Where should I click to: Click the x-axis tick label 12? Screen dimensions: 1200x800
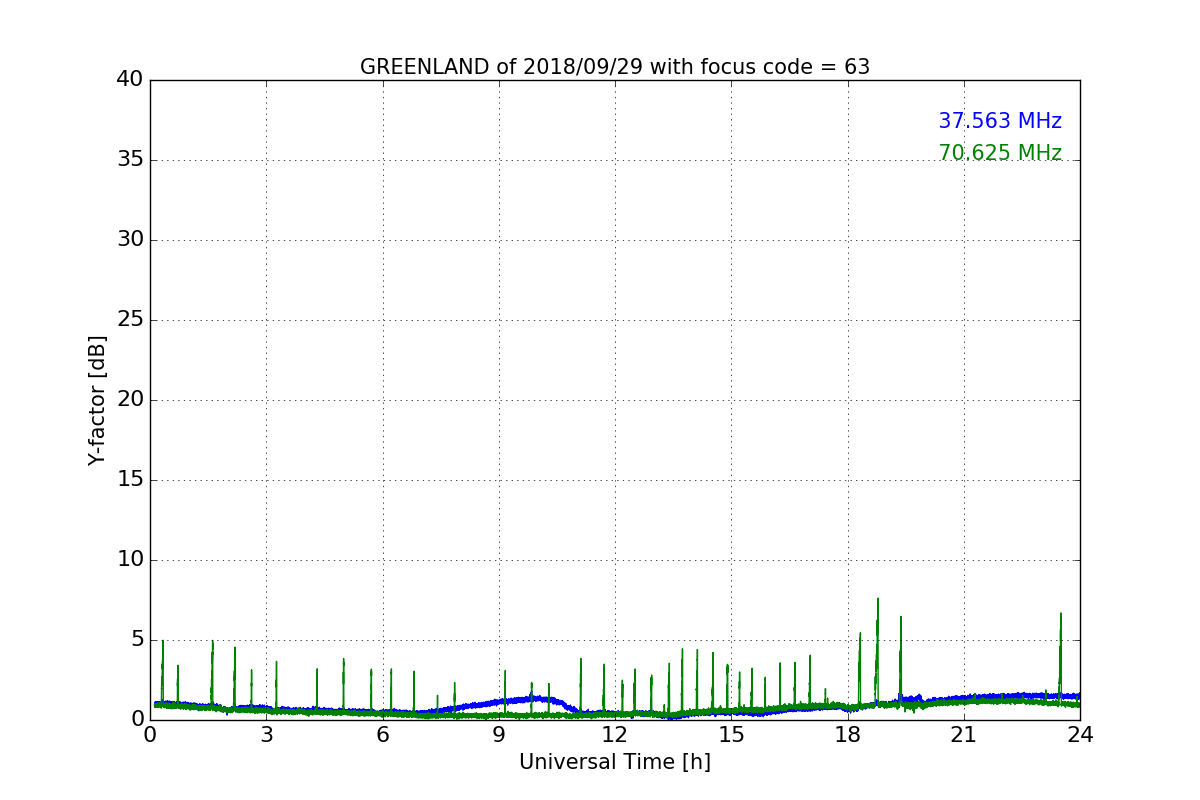coord(615,735)
